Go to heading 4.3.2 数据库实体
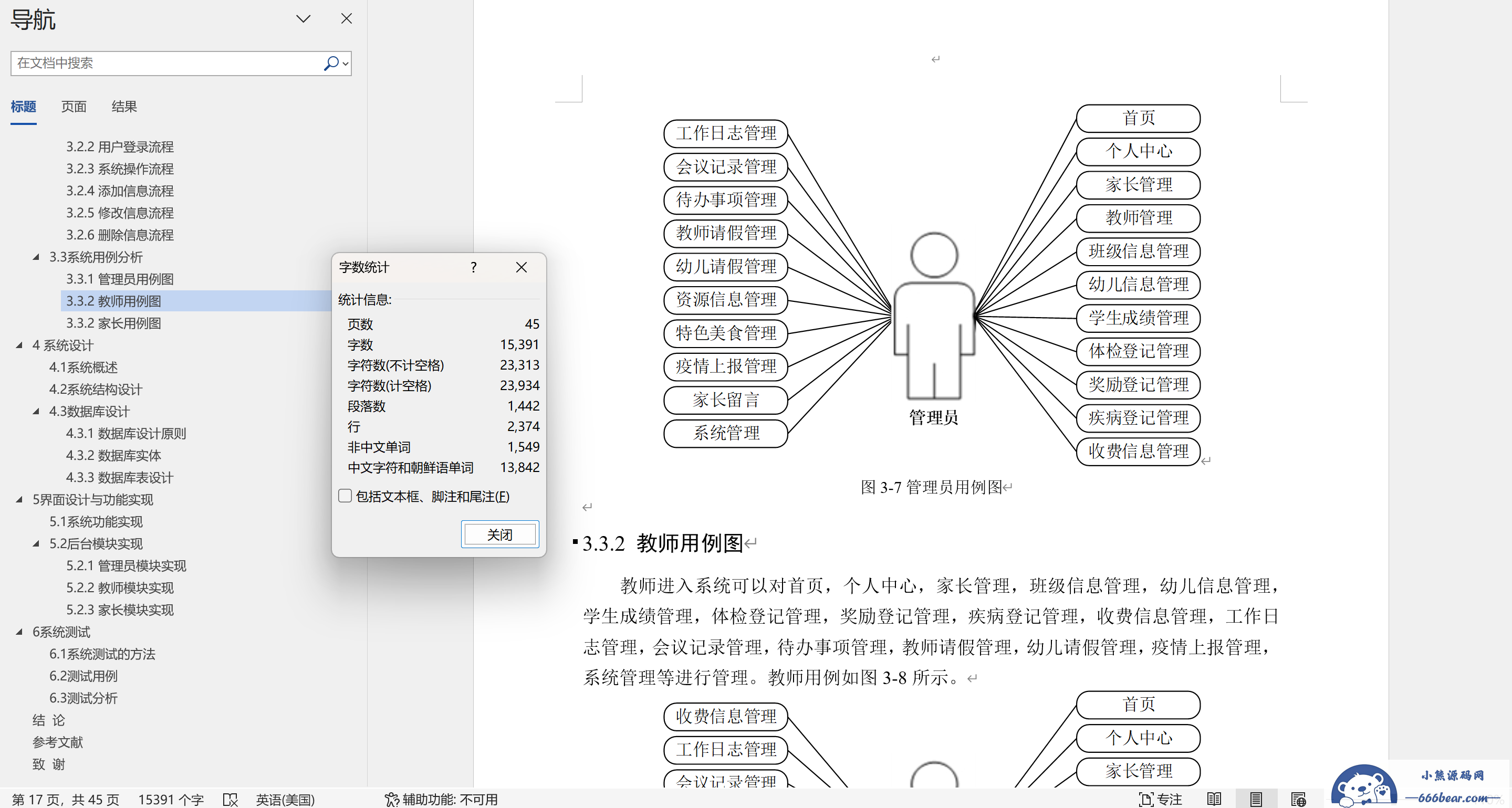The image size is (1512, 808). [113, 455]
